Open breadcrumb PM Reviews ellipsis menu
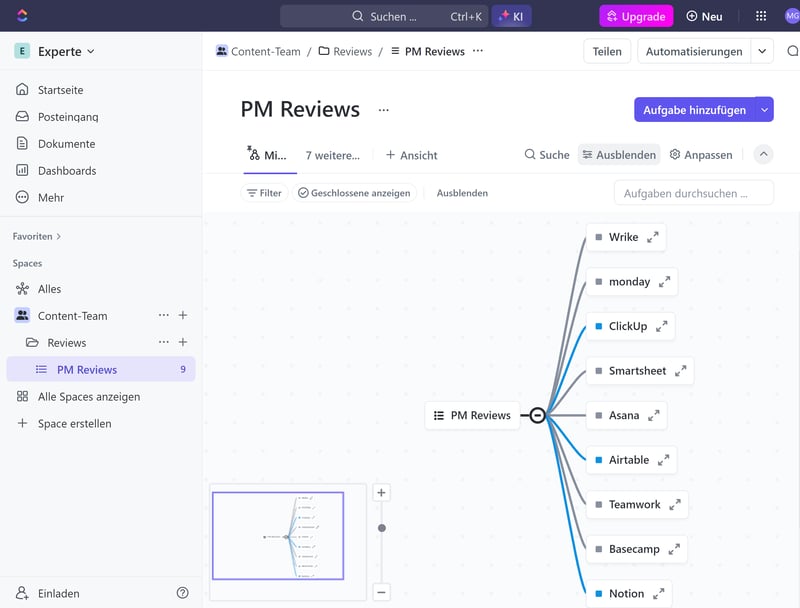800x608 pixels. (478, 50)
